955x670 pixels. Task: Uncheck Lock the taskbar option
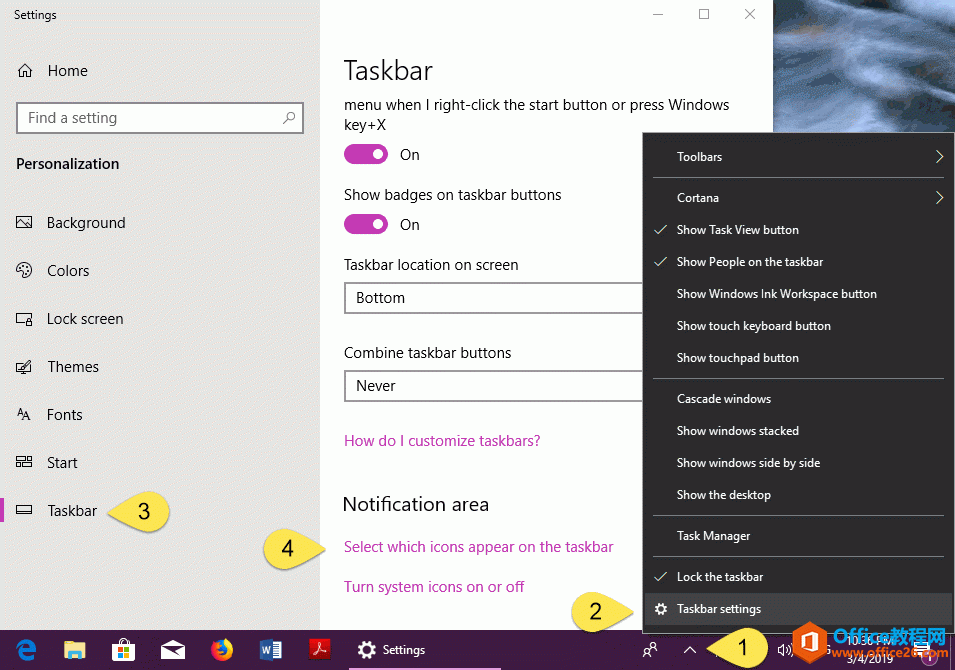[x=719, y=577]
